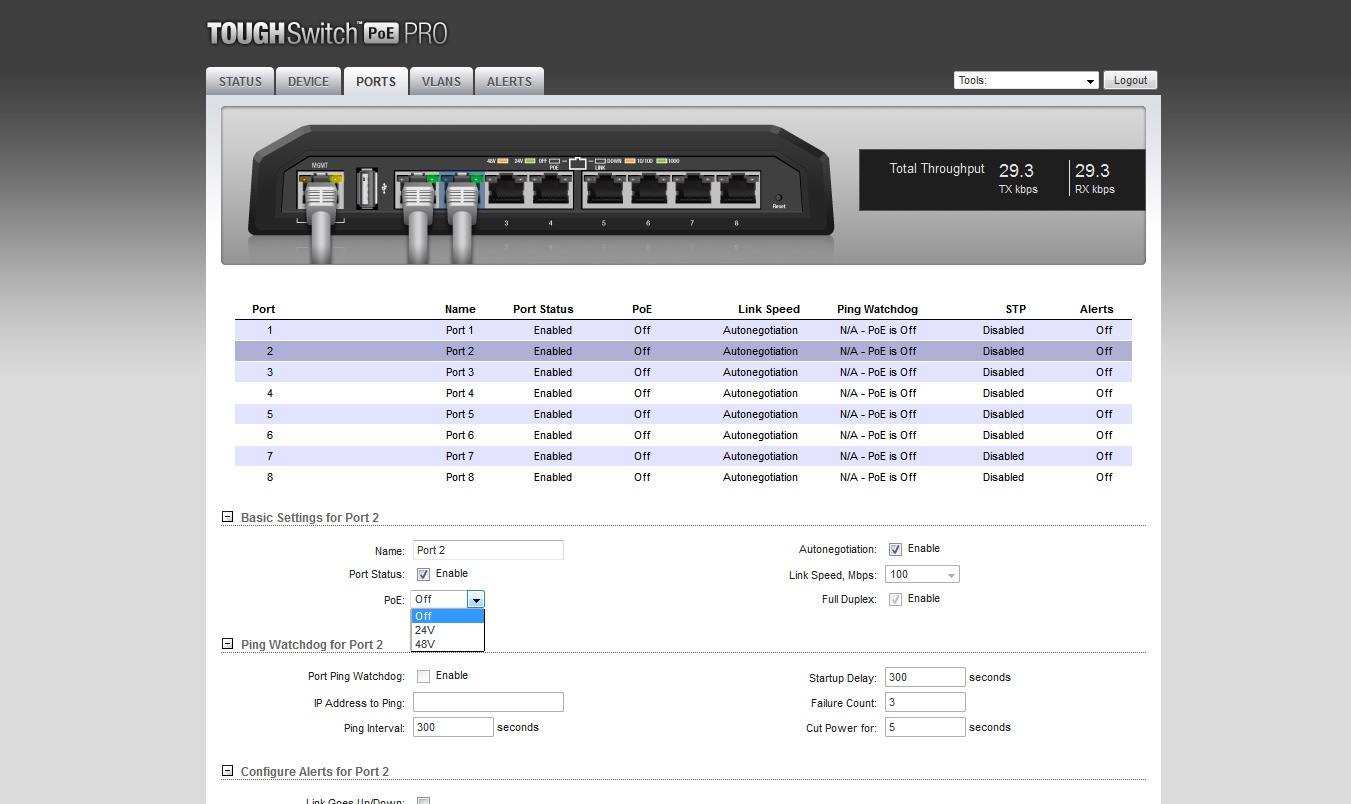The height and width of the screenshot is (804, 1351).
Task: Switch to the VLANS tab
Action: pyautogui.click(x=441, y=81)
